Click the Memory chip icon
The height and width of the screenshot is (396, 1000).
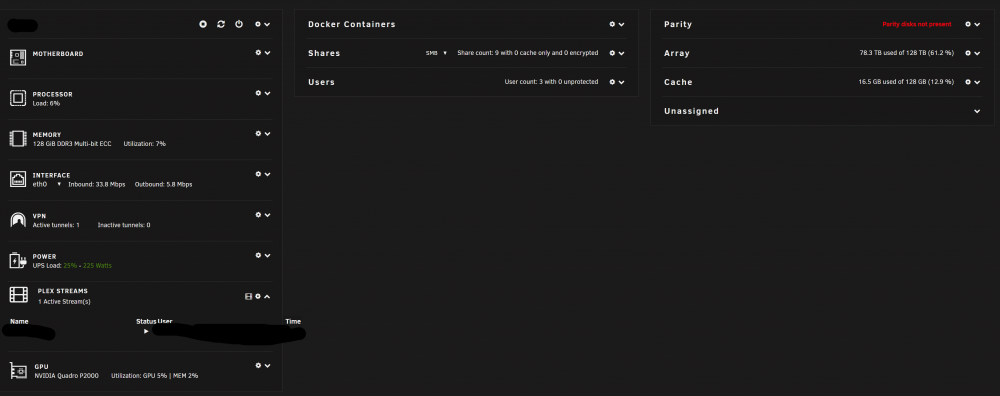[18, 139]
